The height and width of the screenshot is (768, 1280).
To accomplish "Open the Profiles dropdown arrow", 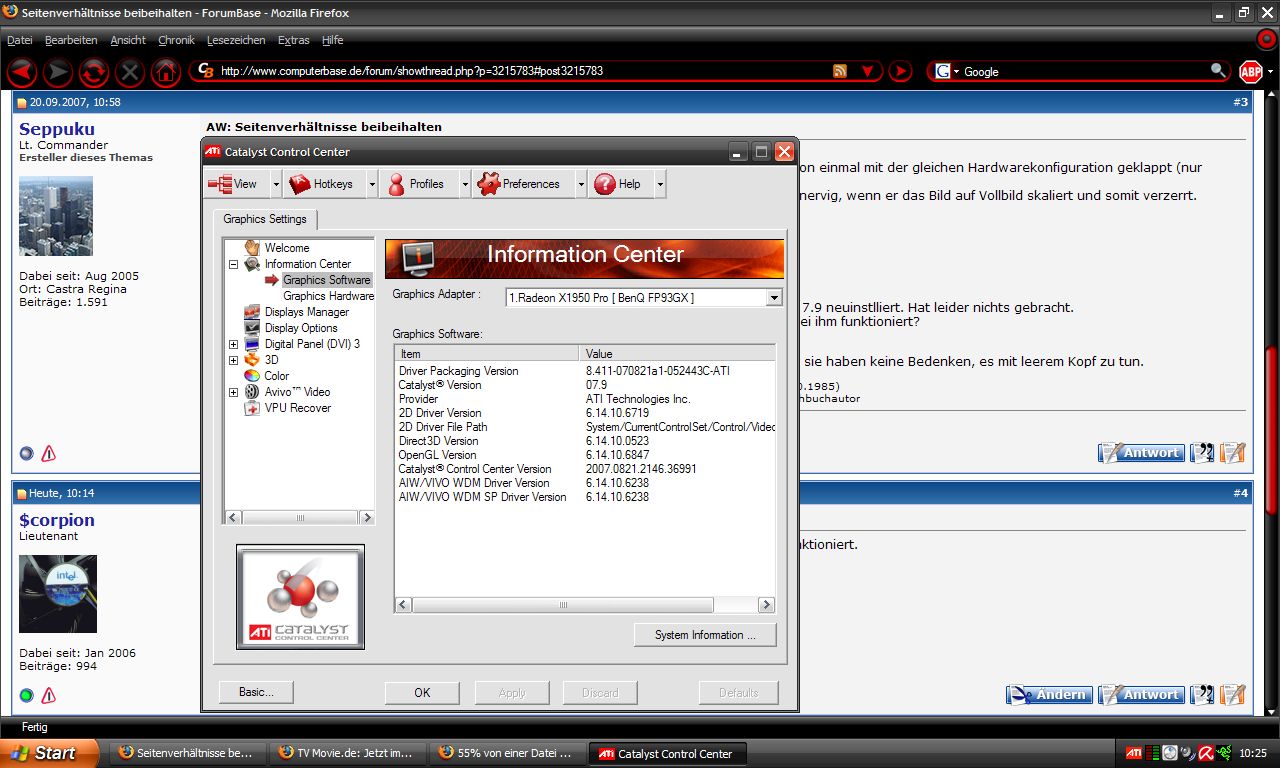I will click(465, 184).
